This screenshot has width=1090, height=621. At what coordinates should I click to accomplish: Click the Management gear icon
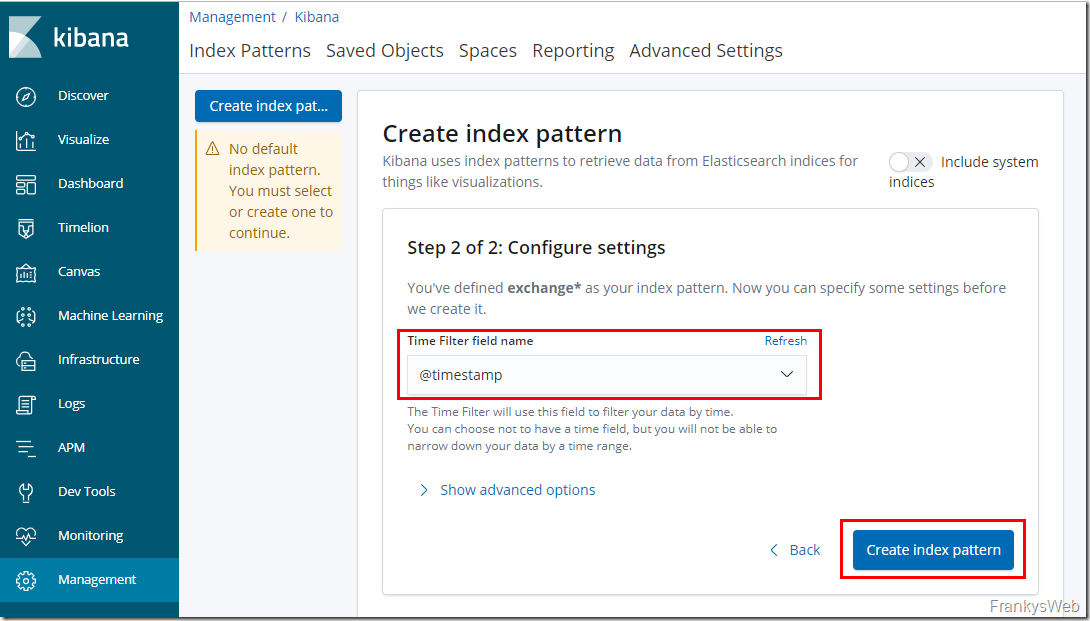click(x=27, y=580)
